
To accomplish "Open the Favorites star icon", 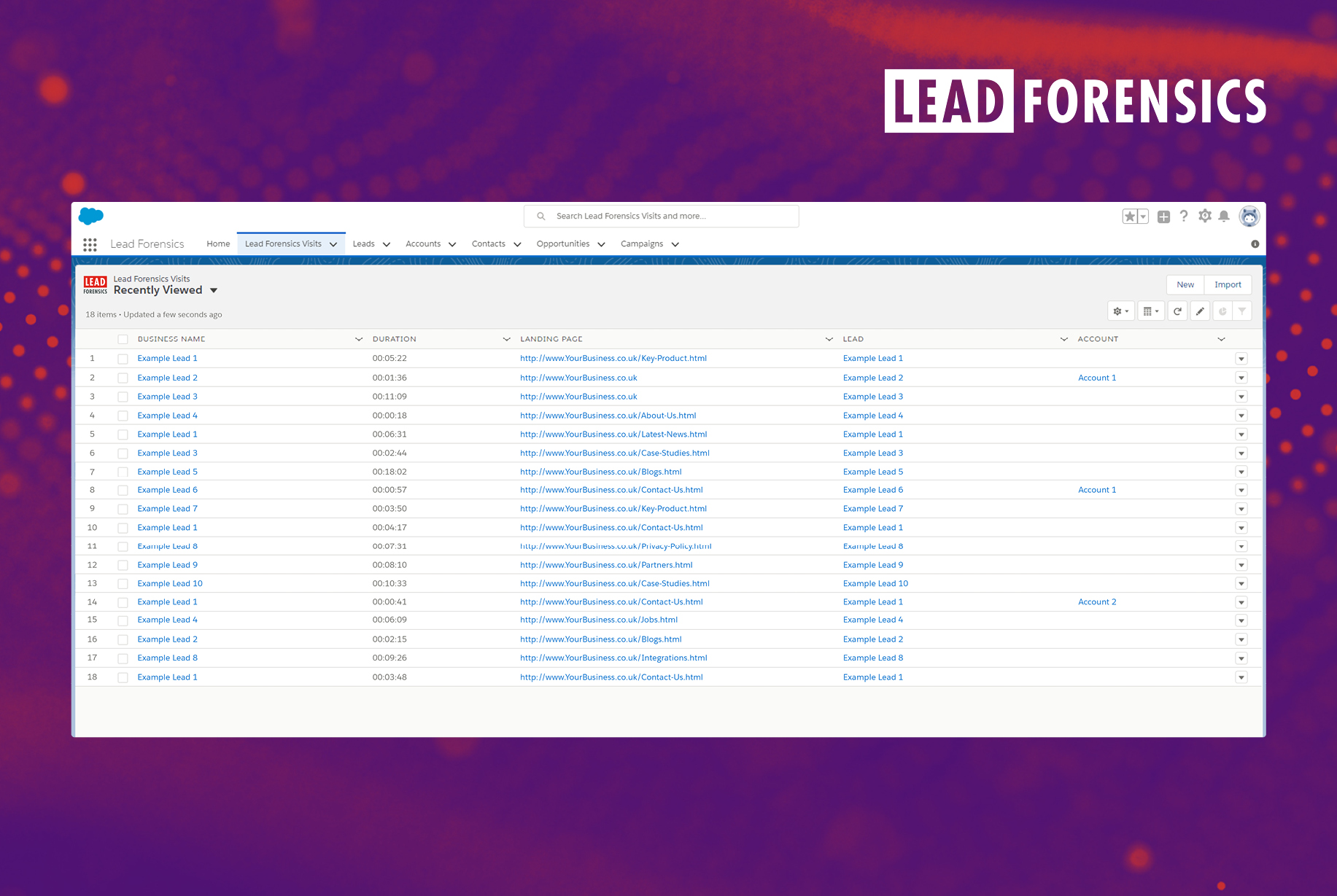I will tap(1129, 217).
